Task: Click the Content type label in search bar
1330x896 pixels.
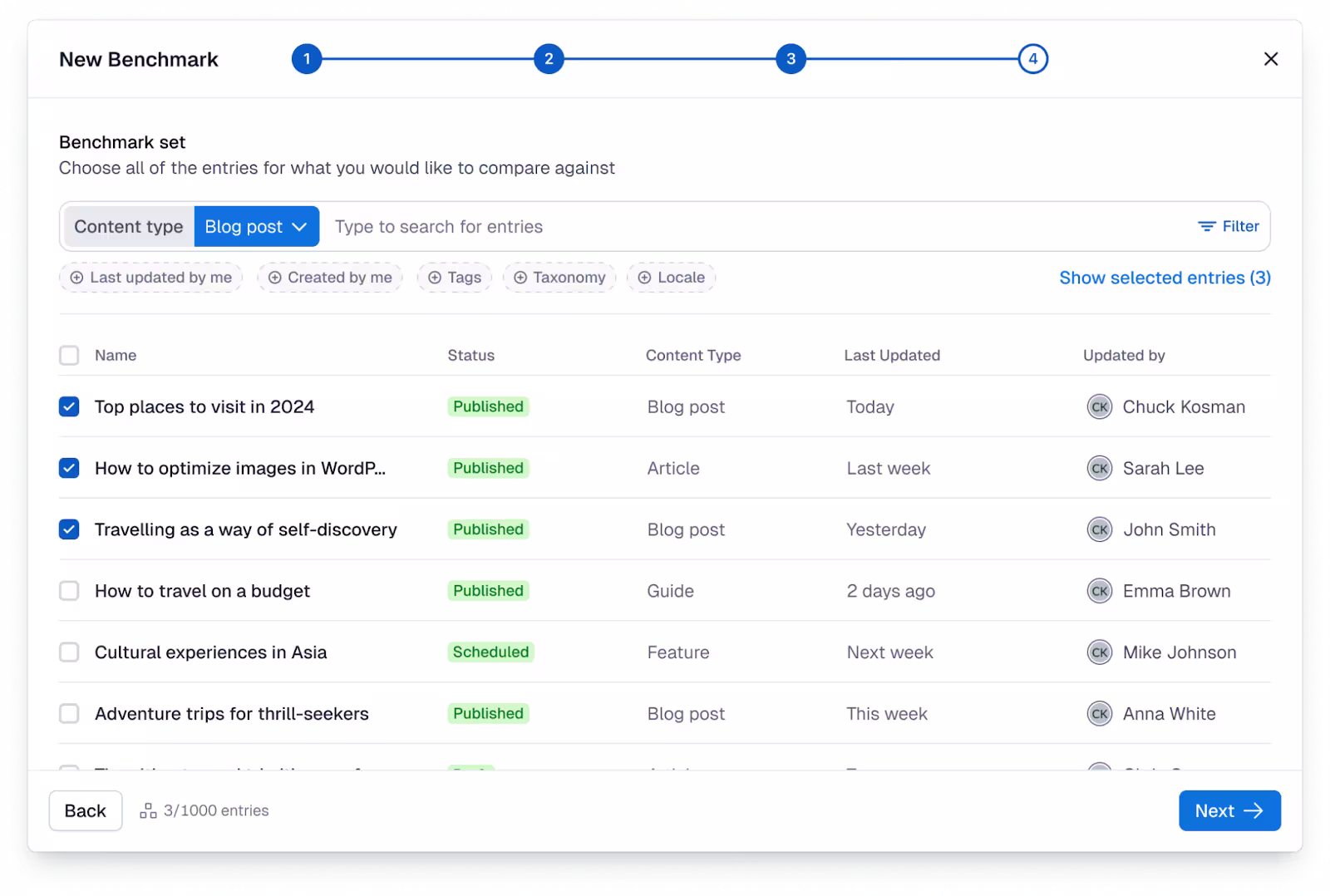Action: [129, 226]
